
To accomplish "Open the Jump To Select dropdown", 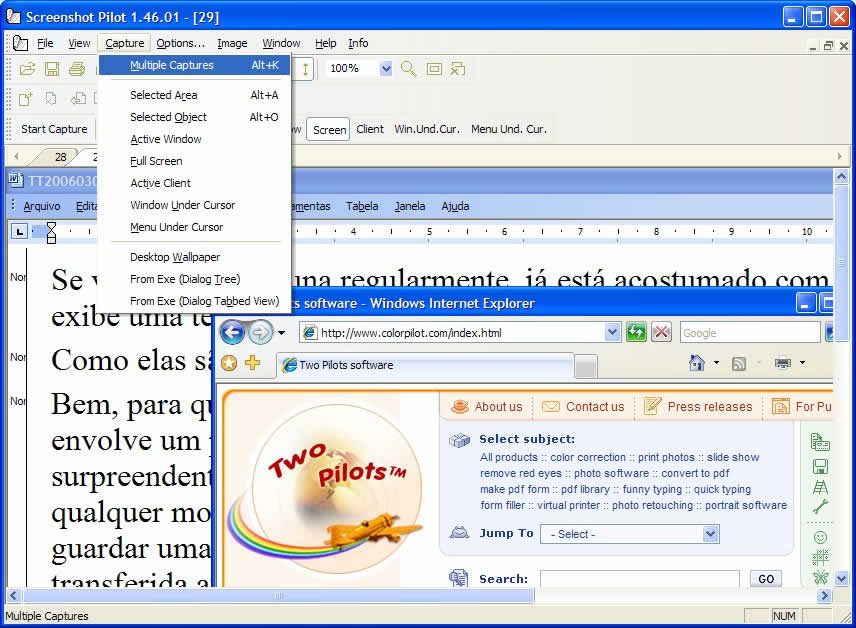I will [710, 534].
